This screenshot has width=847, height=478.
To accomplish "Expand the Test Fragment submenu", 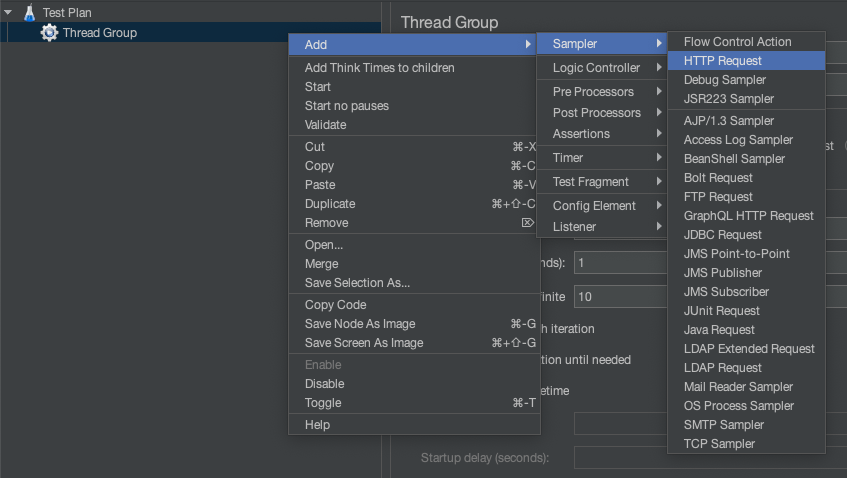I will [602, 181].
